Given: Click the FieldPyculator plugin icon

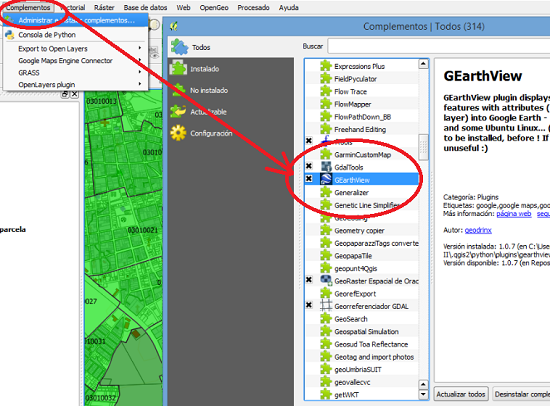Looking at the screenshot, I should point(326,79).
